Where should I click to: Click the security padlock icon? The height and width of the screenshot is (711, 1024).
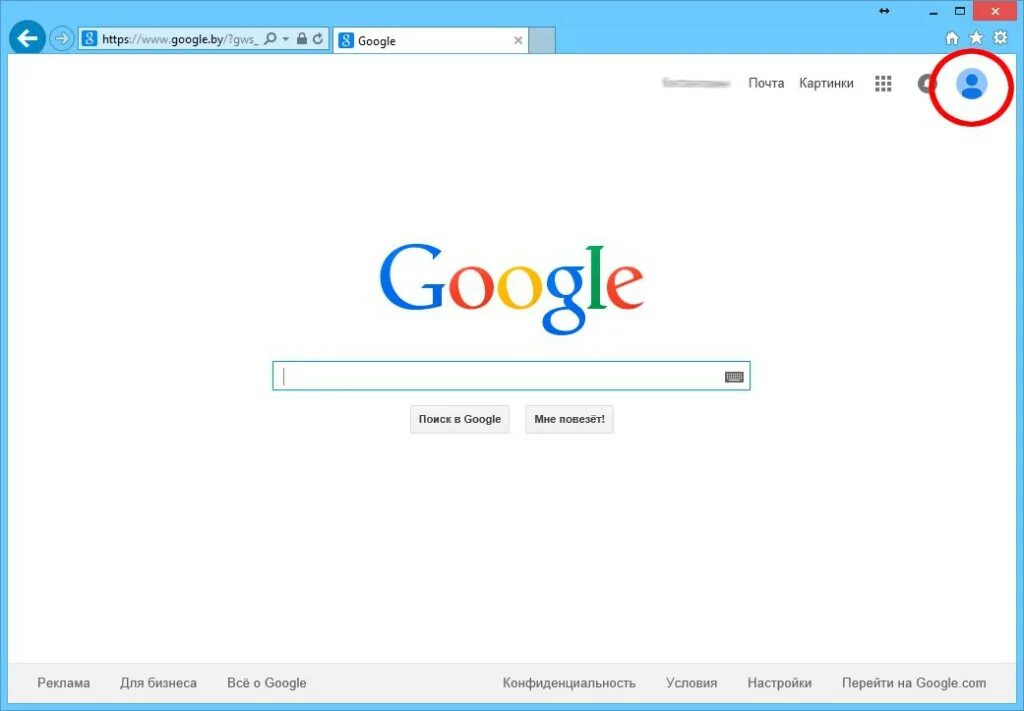click(x=302, y=39)
